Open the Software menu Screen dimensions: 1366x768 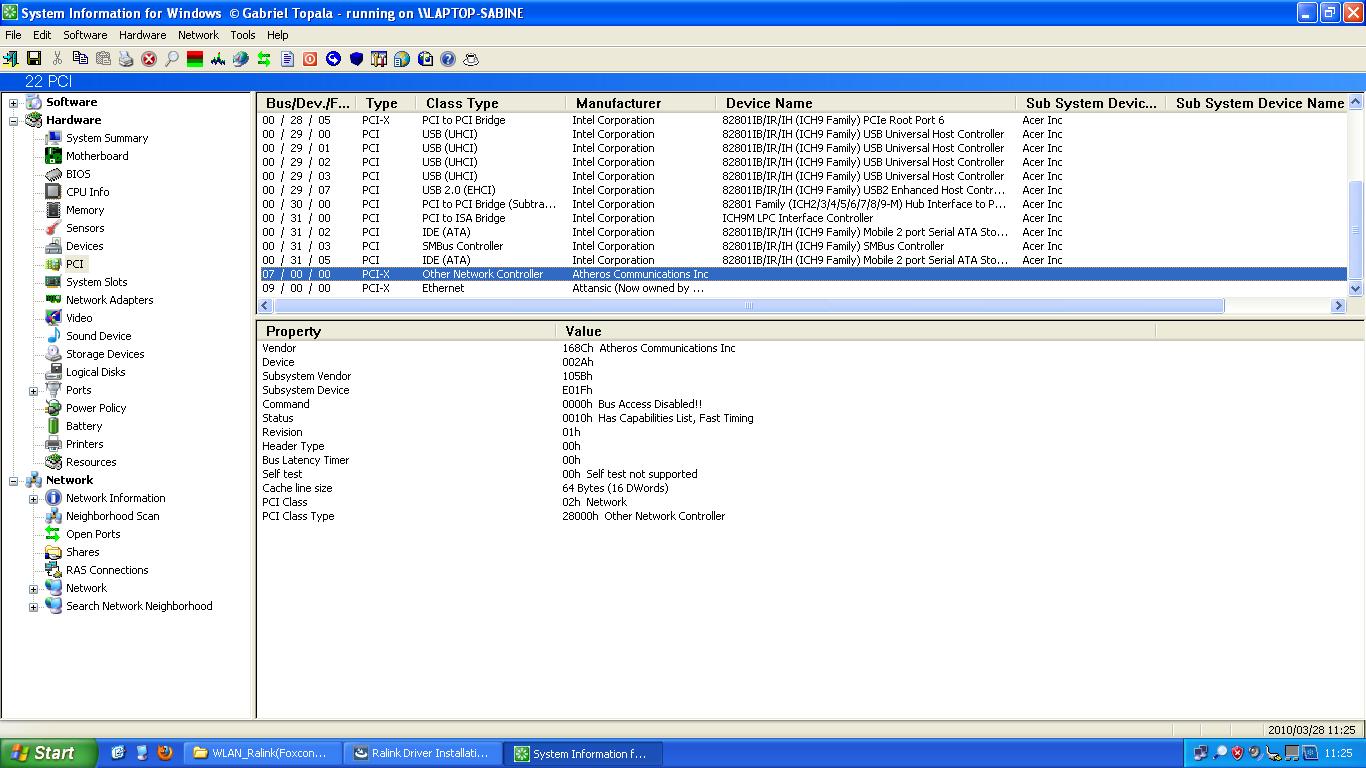pyautogui.click(x=85, y=35)
